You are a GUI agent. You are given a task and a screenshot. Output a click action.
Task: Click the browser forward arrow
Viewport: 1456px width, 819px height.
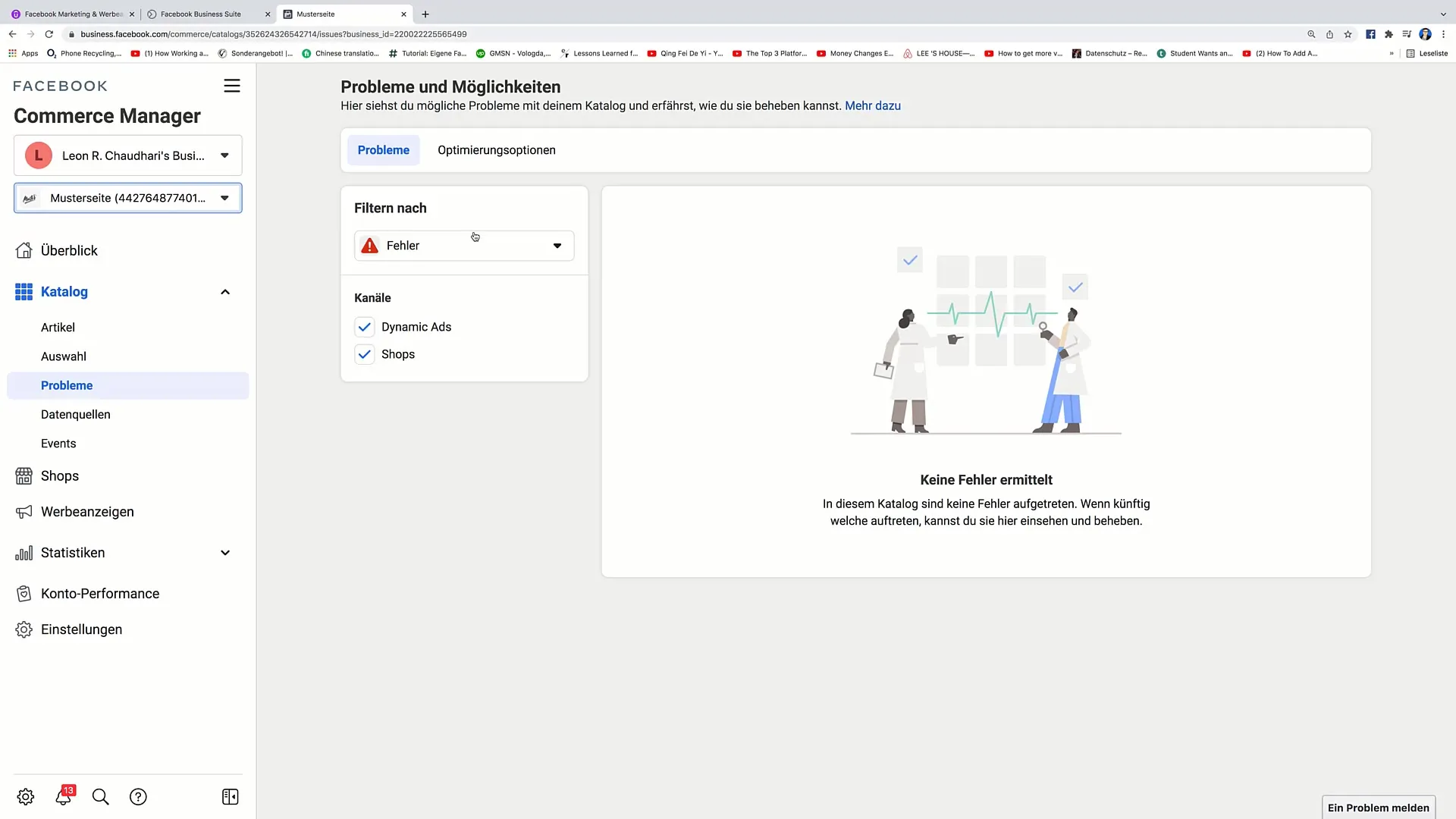30,34
